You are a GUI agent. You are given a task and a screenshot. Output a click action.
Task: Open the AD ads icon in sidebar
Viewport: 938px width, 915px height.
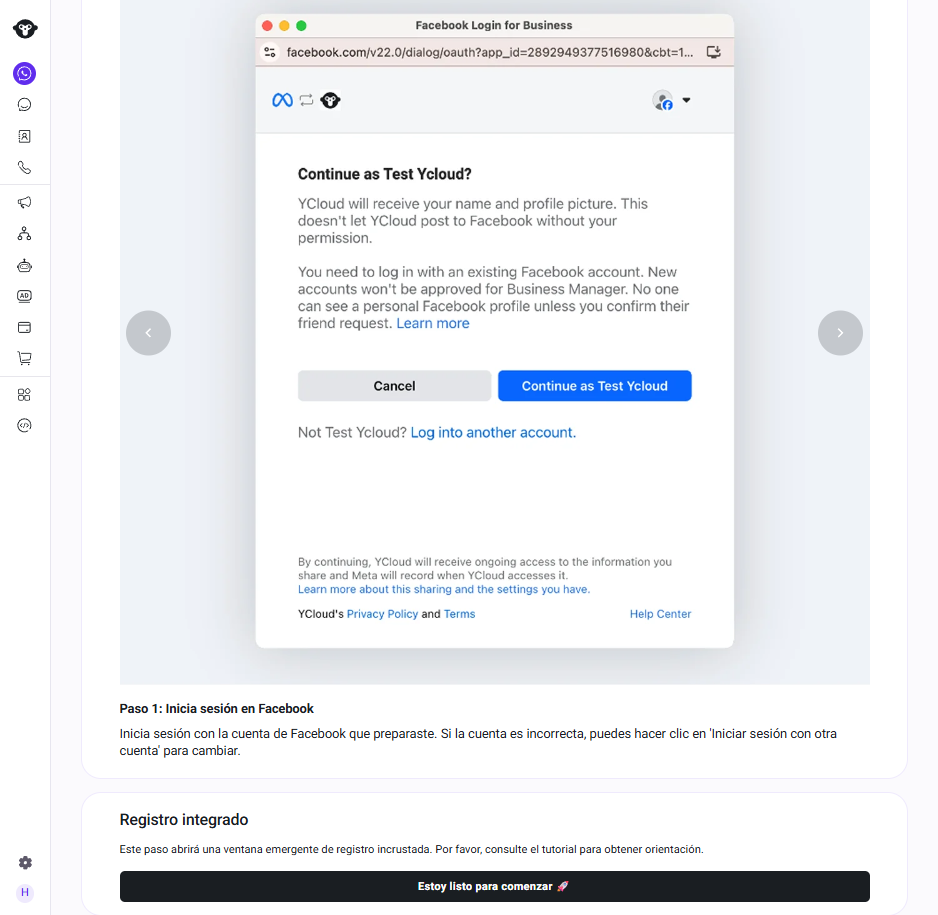(25, 296)
